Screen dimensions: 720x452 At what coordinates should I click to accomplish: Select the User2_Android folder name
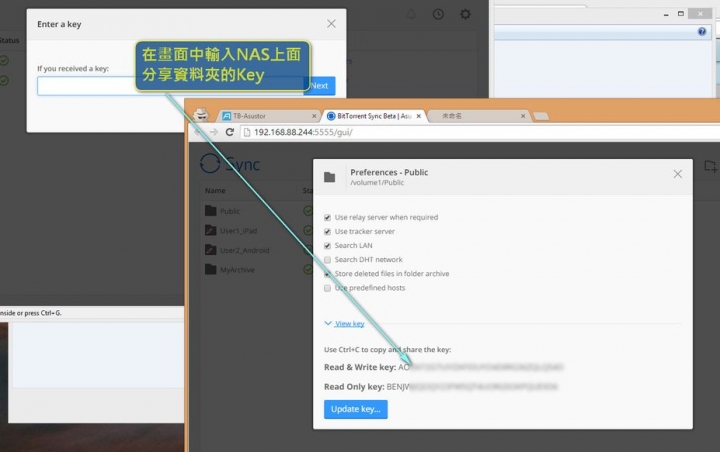(x=244, y=250)
